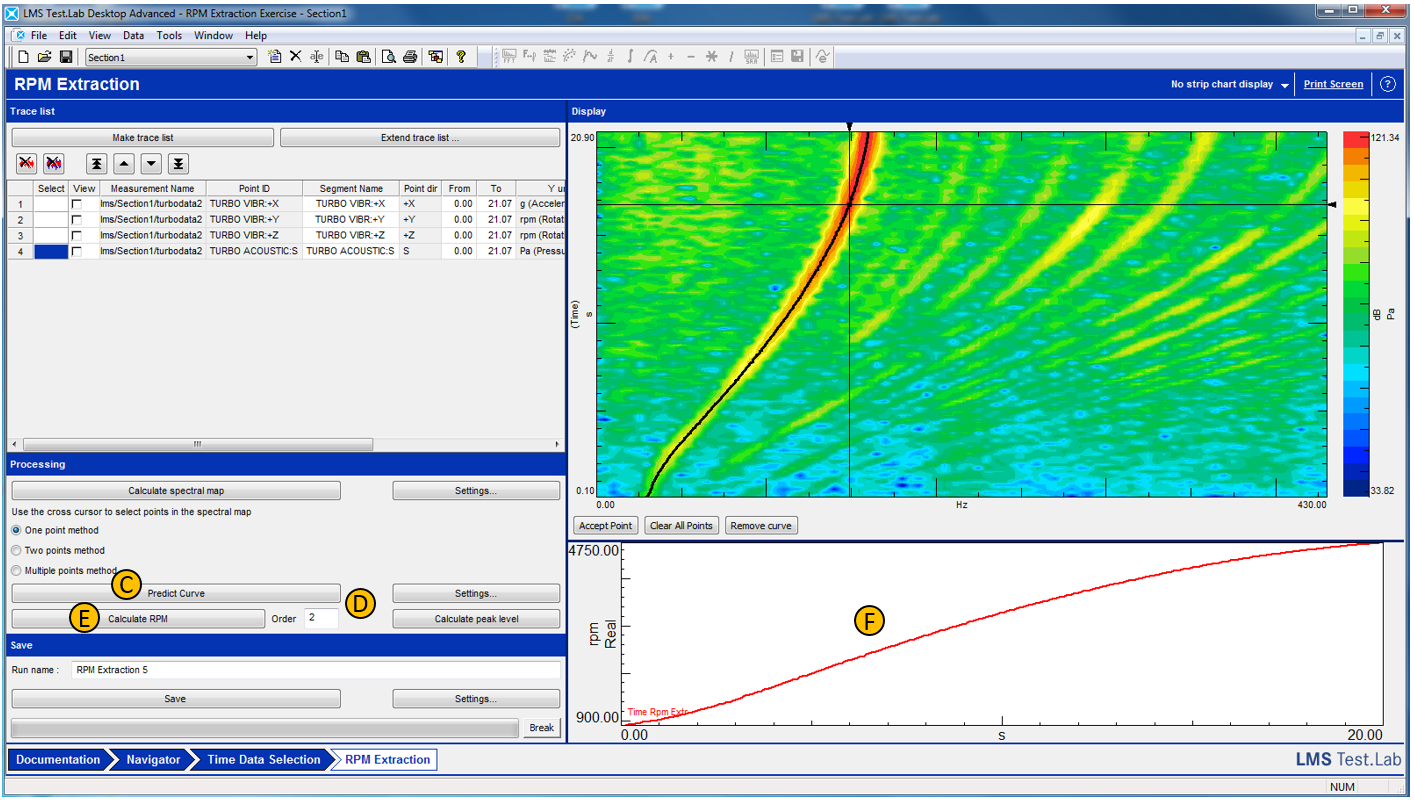The height and width of the screenshot is (800, 1414).
Task: Open the Edit menu
Action: 67,35
